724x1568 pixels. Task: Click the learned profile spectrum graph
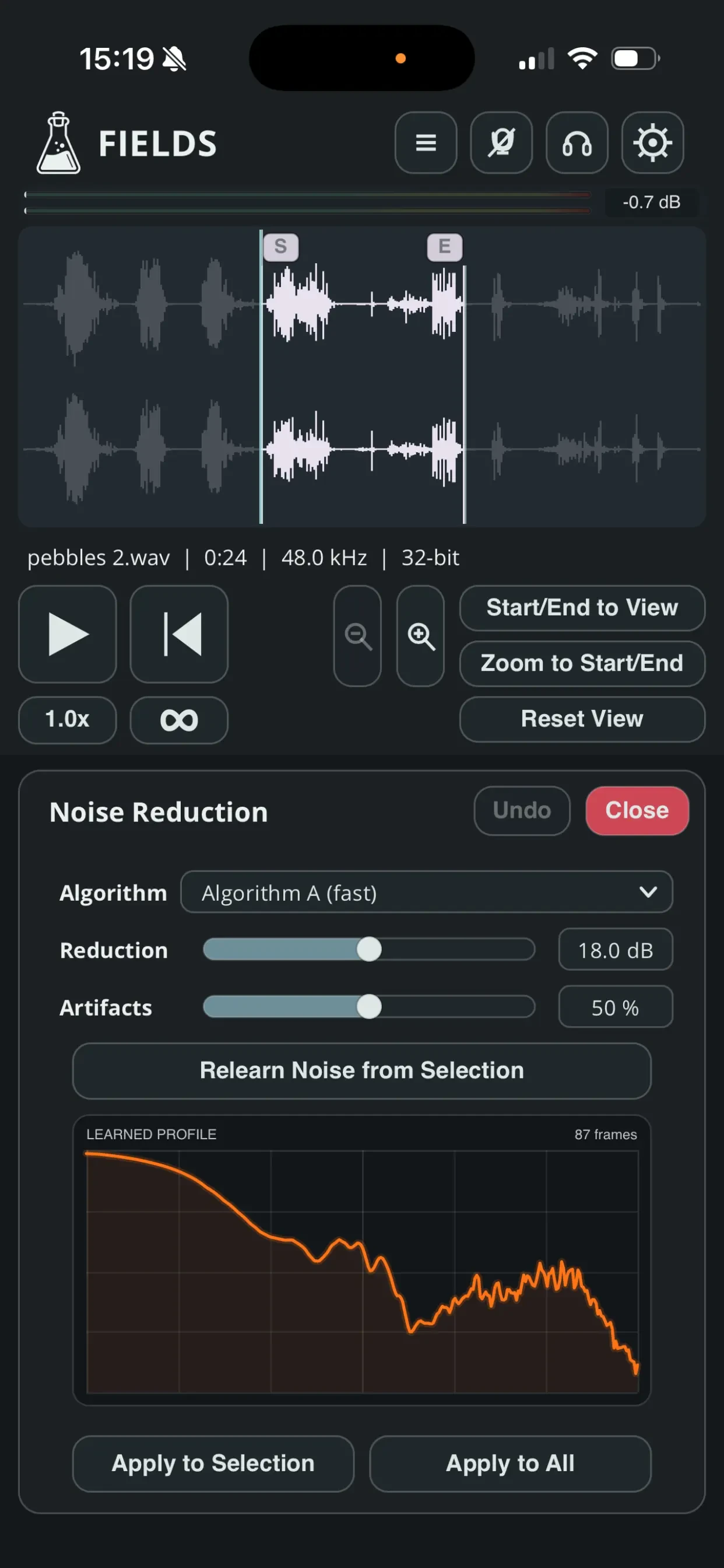coord(363,1272)
